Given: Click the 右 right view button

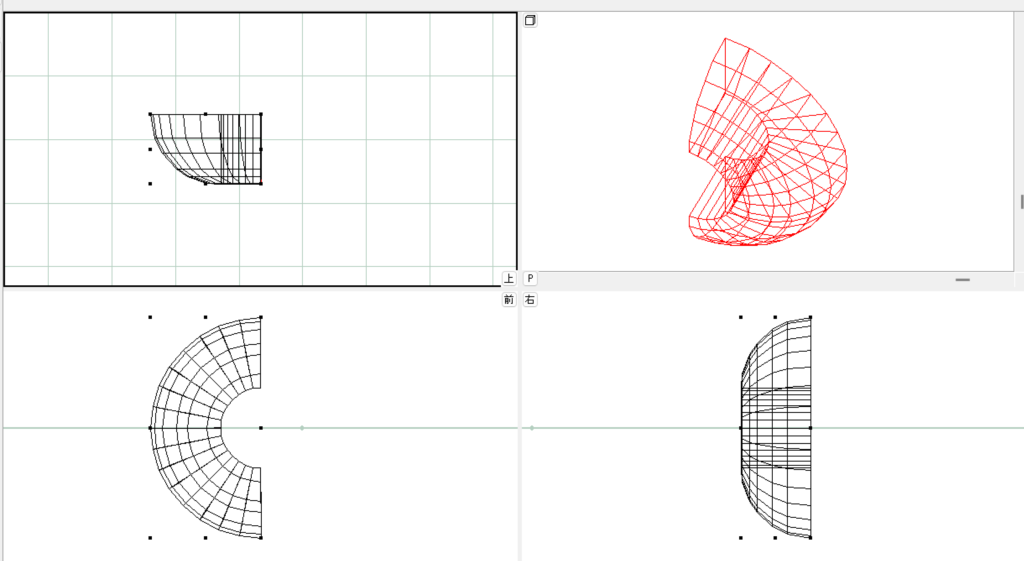Looking at the screenshot, I should pyautogui.click(x=530, y=300).
